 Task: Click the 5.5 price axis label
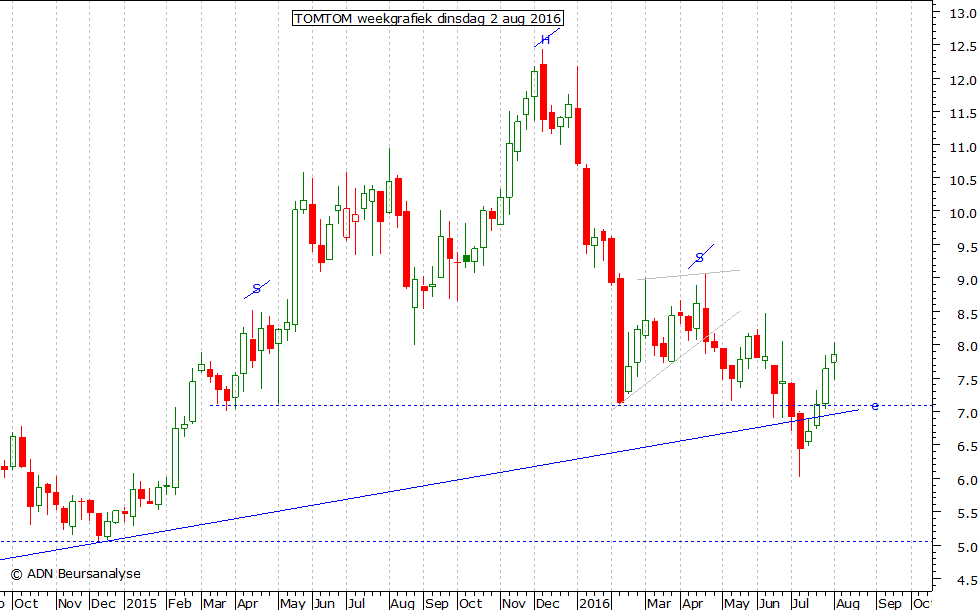pyautogui.click(x=966, y=514)
